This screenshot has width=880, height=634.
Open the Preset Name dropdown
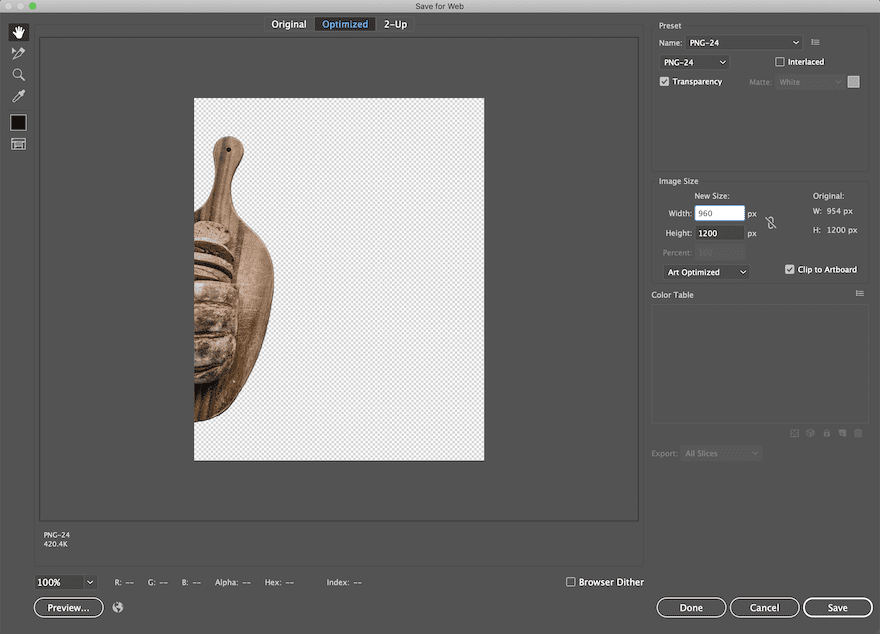point(744,43)
